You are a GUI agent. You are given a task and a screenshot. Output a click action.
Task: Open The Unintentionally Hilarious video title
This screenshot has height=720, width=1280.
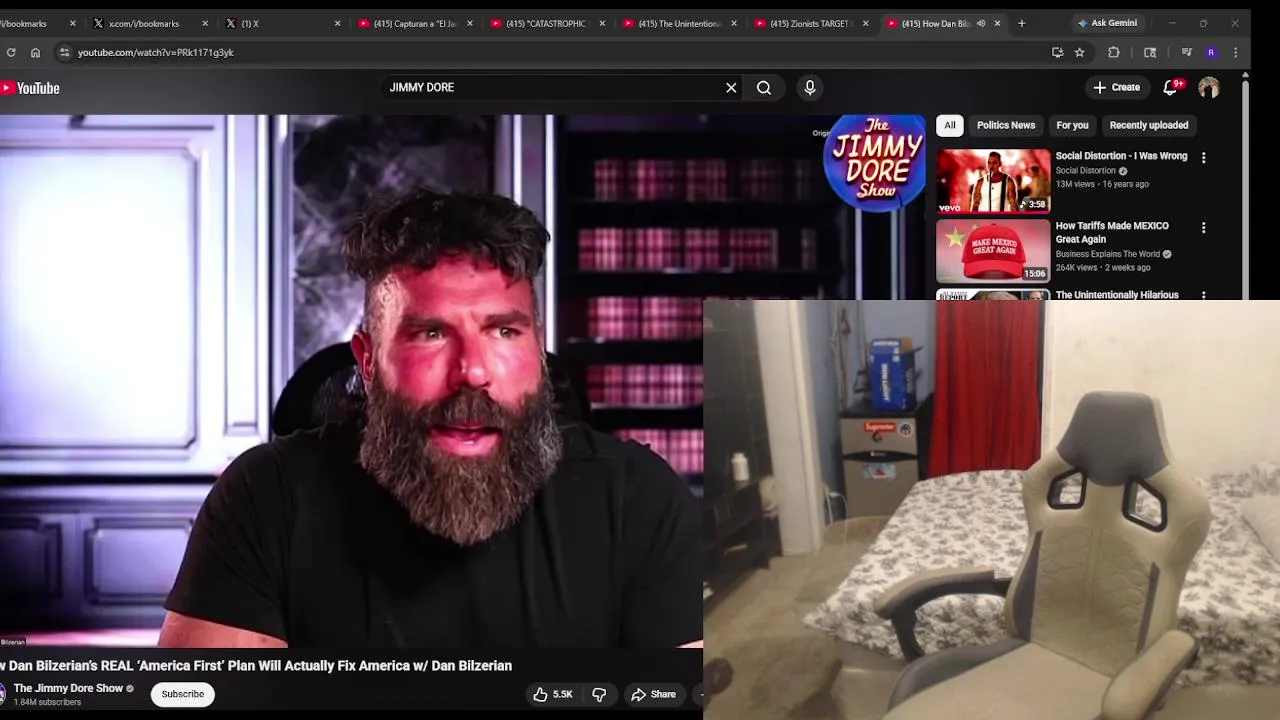click(x=1117, y=295)
